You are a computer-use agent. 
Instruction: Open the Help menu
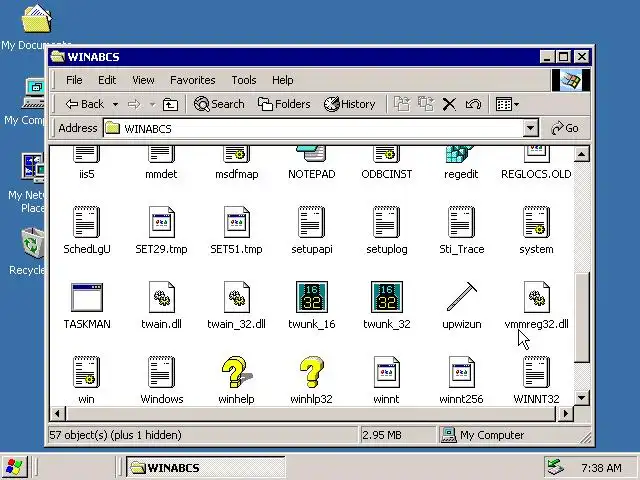(x=282, y=80)
